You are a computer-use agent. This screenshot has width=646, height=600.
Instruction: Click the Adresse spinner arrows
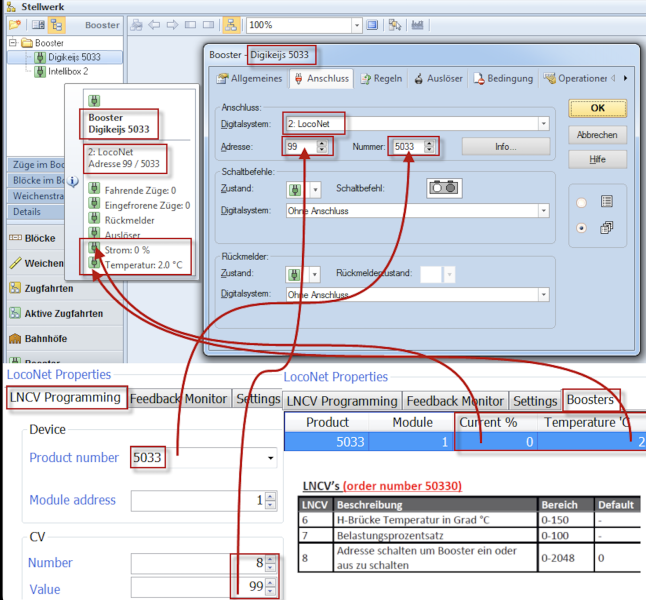tap(322, 147)
